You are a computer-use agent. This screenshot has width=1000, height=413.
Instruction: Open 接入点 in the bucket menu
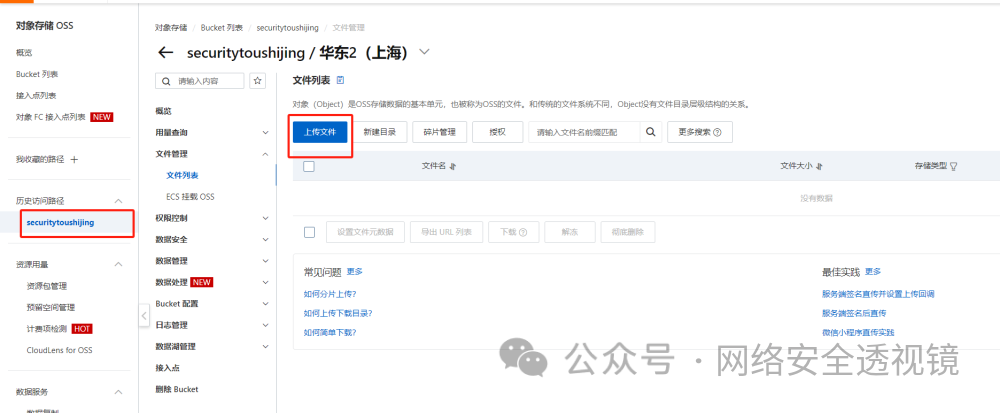pos(168,368)
